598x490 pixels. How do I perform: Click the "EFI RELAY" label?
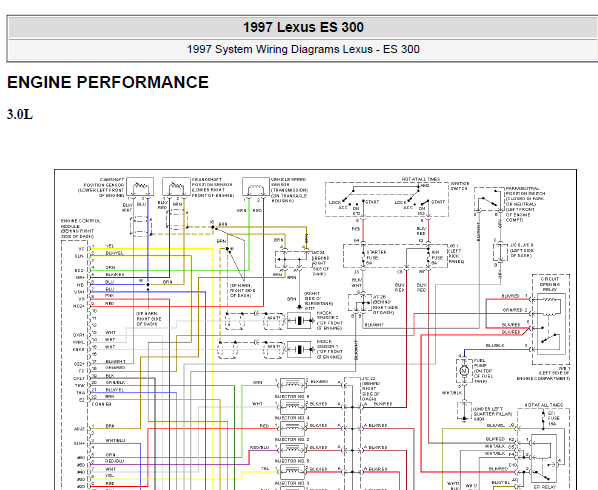(544, 487)
